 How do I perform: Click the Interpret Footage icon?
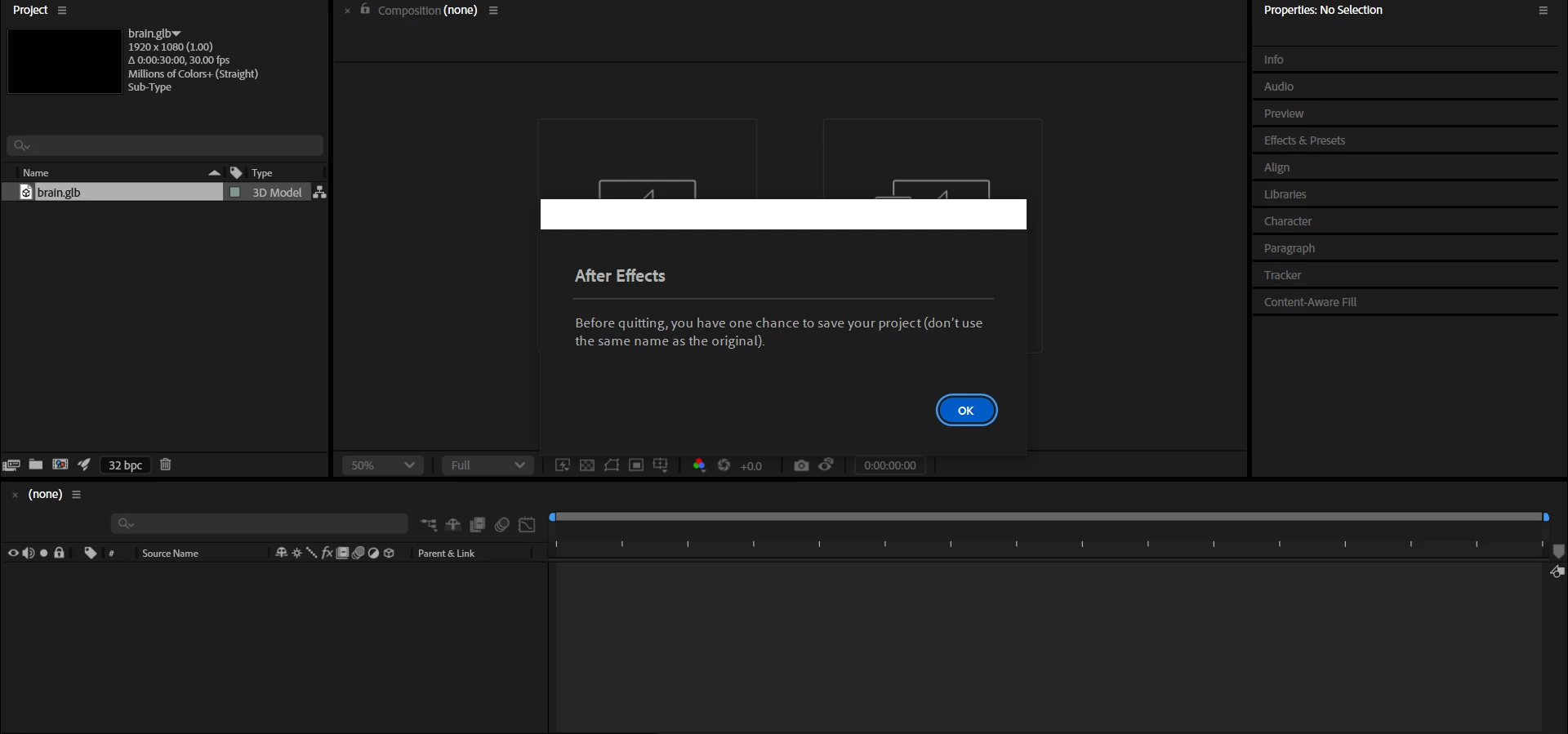coord(11,465)
